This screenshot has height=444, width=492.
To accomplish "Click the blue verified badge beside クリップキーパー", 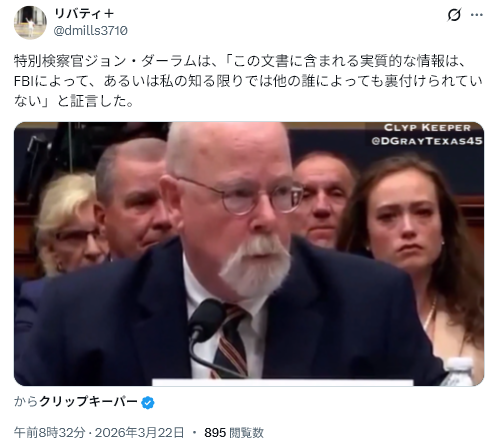I will point(148,403).
